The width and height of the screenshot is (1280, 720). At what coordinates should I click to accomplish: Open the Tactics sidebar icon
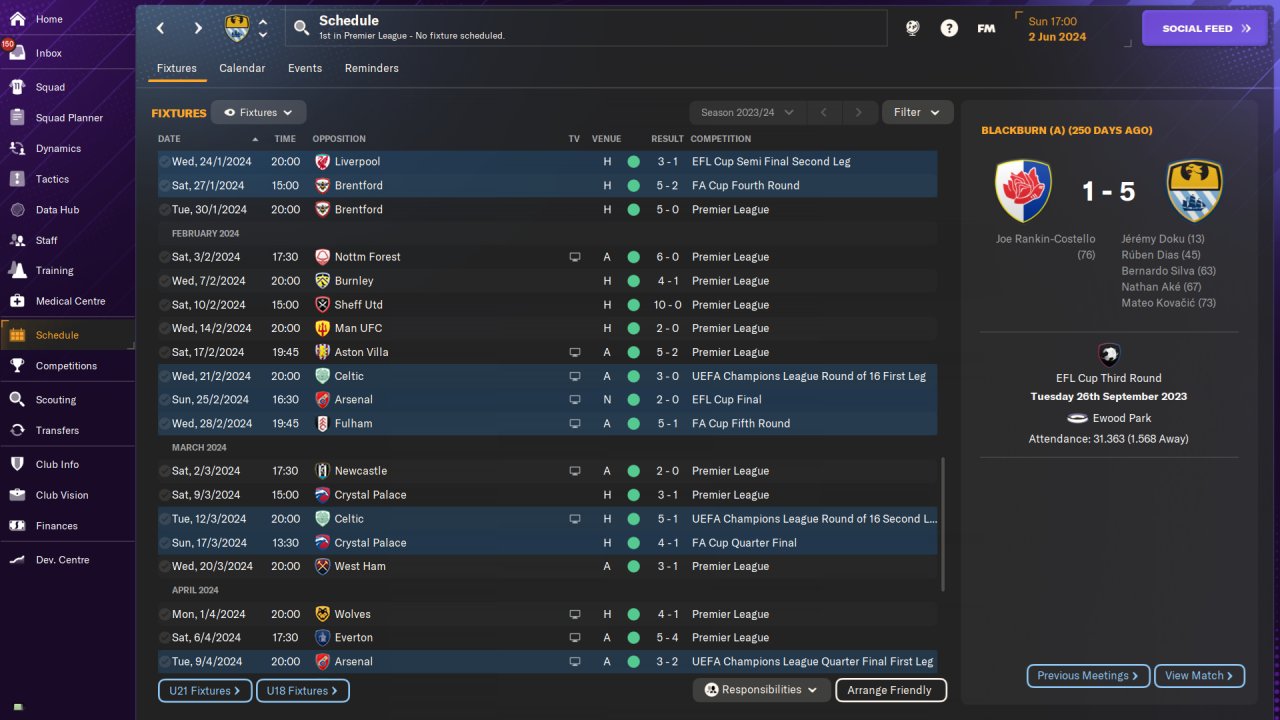17,179
